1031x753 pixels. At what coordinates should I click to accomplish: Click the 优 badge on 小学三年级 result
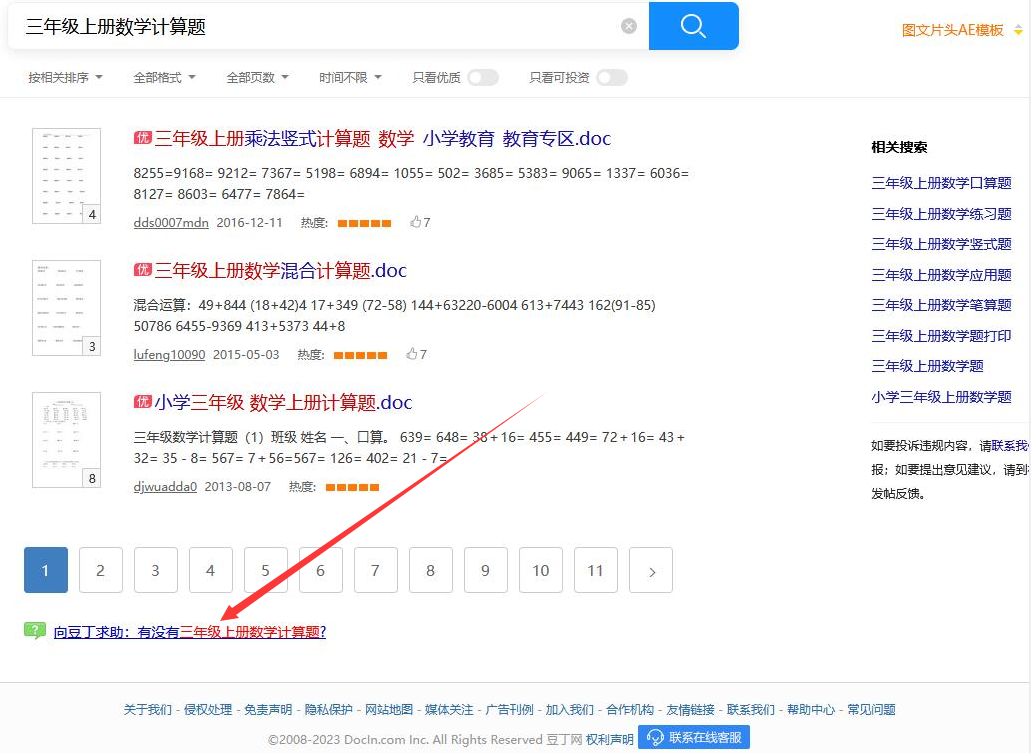coord(143,401)
